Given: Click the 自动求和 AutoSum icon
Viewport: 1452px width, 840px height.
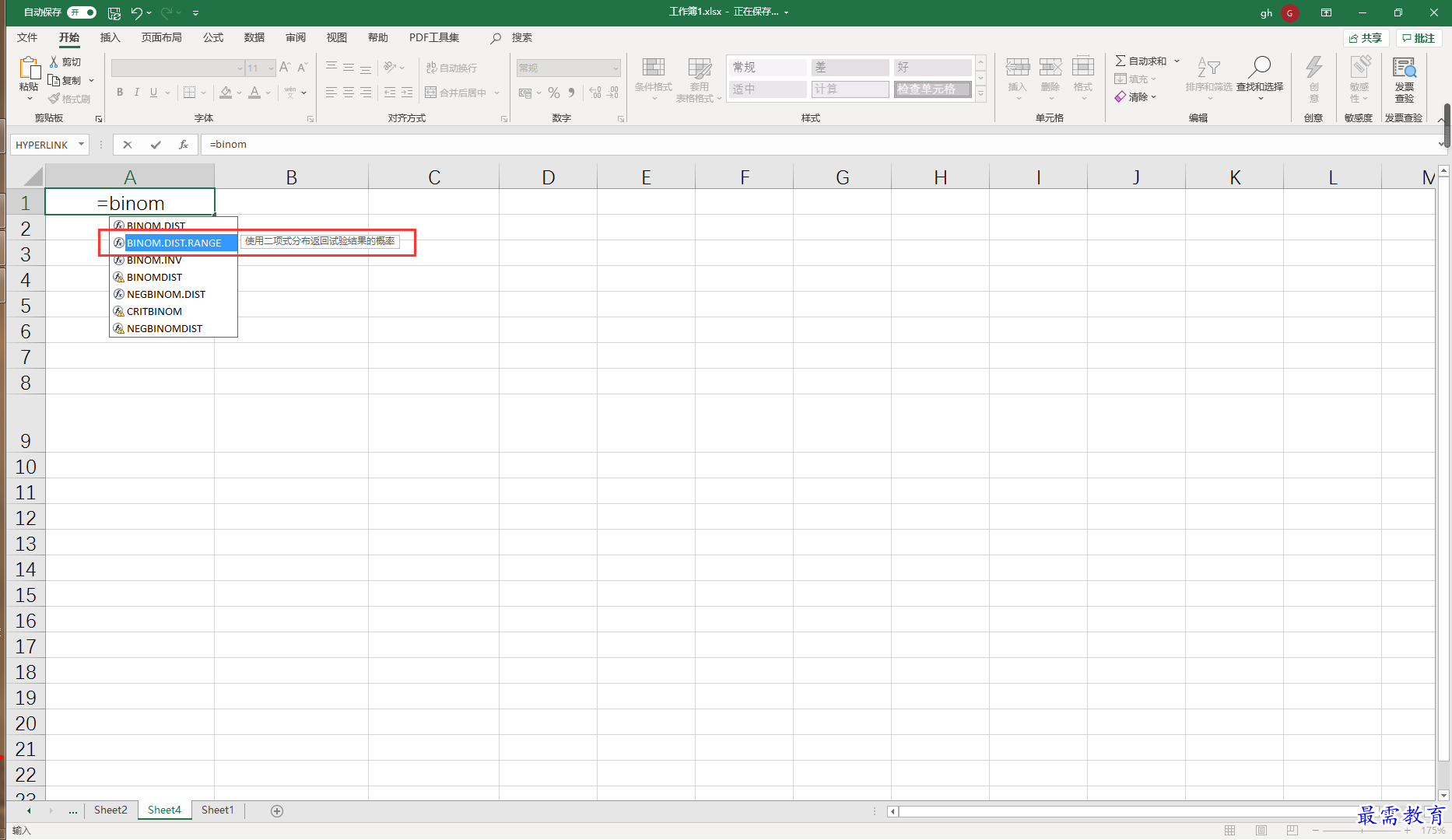Looking at the screenshot, I should (x=1121, y=61).
